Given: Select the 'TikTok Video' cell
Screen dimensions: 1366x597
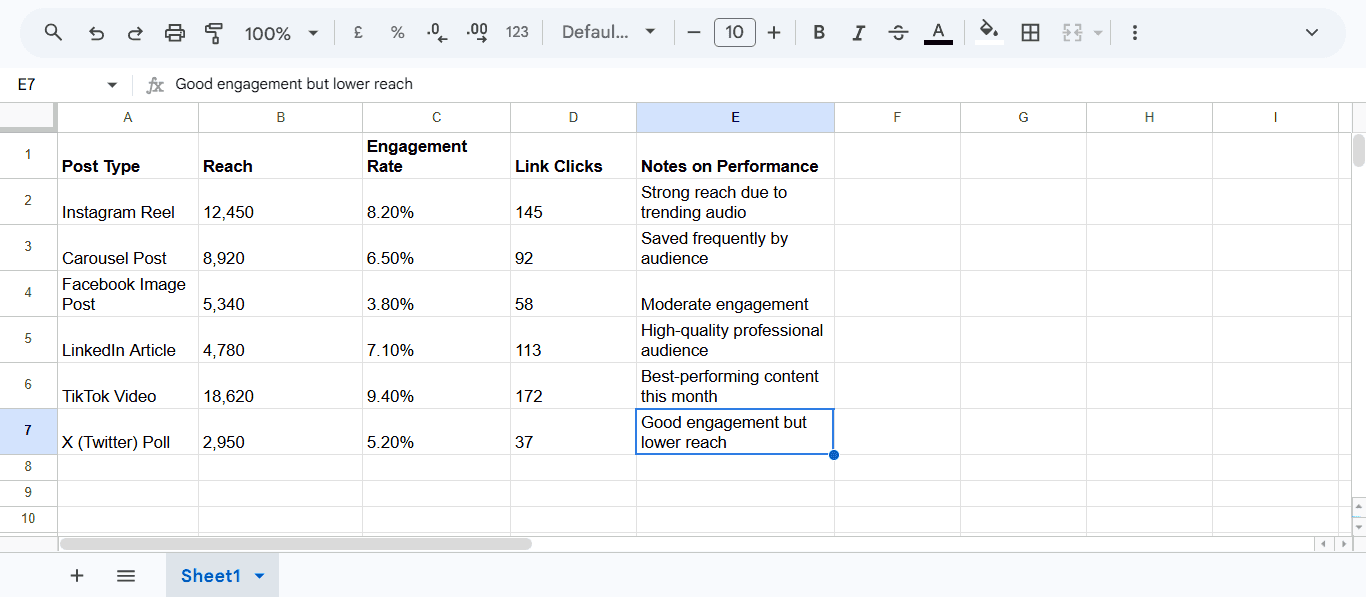Looking at the screenshot, I should [128, 386].
